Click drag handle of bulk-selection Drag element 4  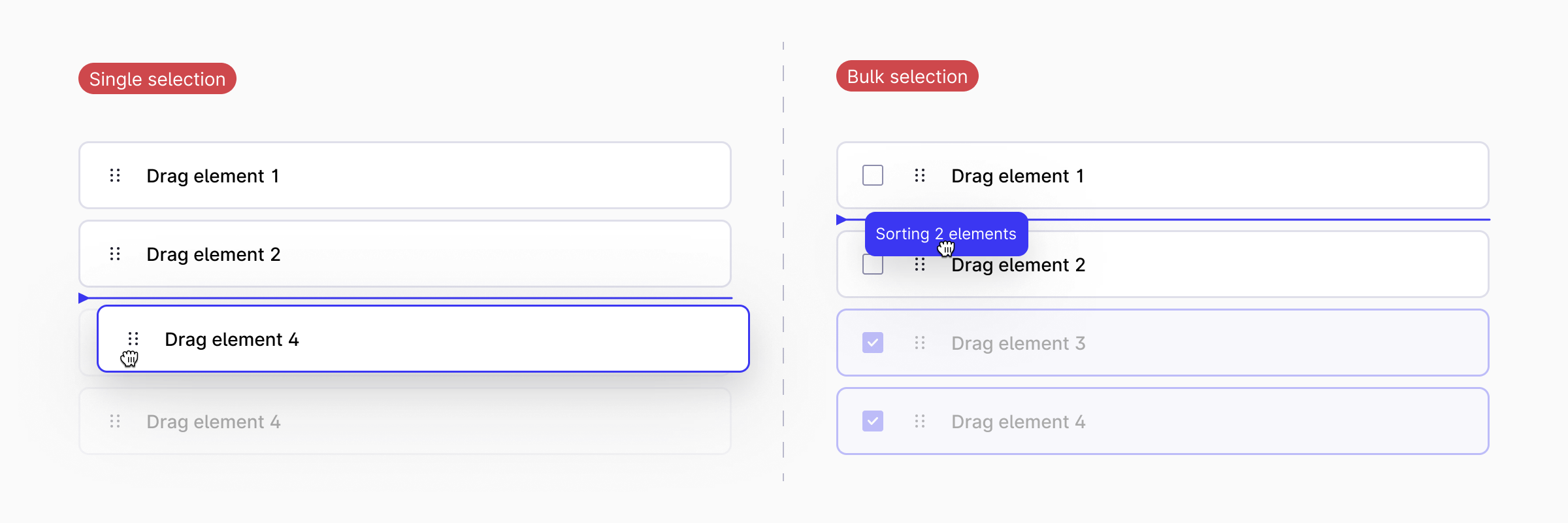pyautogui.click(x=920, y=422)
